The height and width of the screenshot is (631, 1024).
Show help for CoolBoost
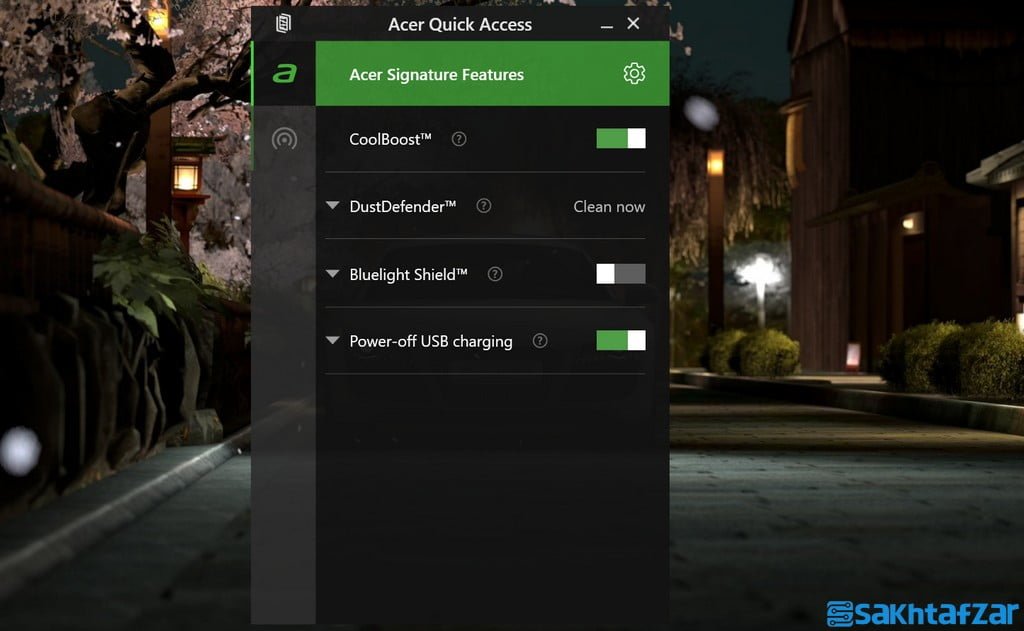[459, 139]
